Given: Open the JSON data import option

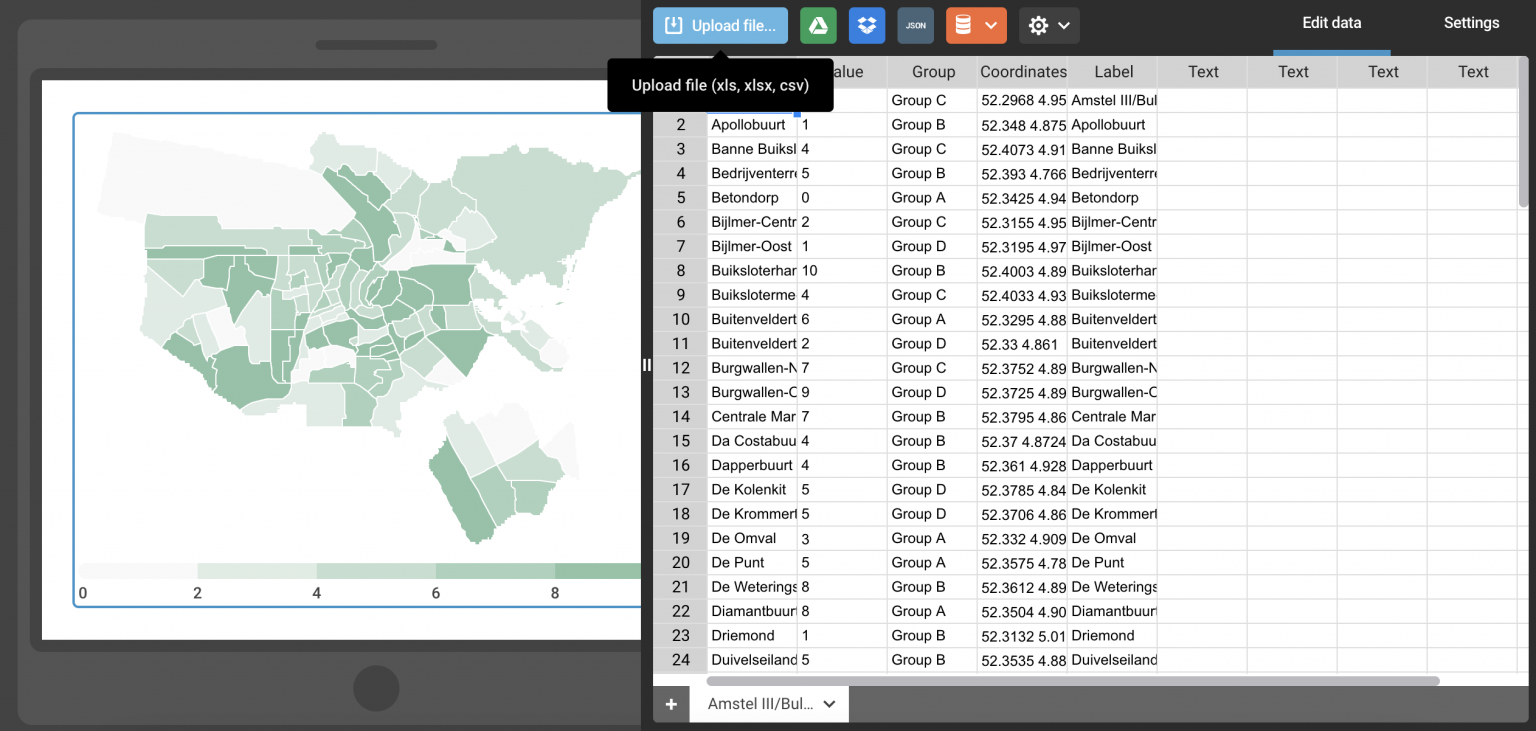Looking at the screenshot, I should pos(915,25).
